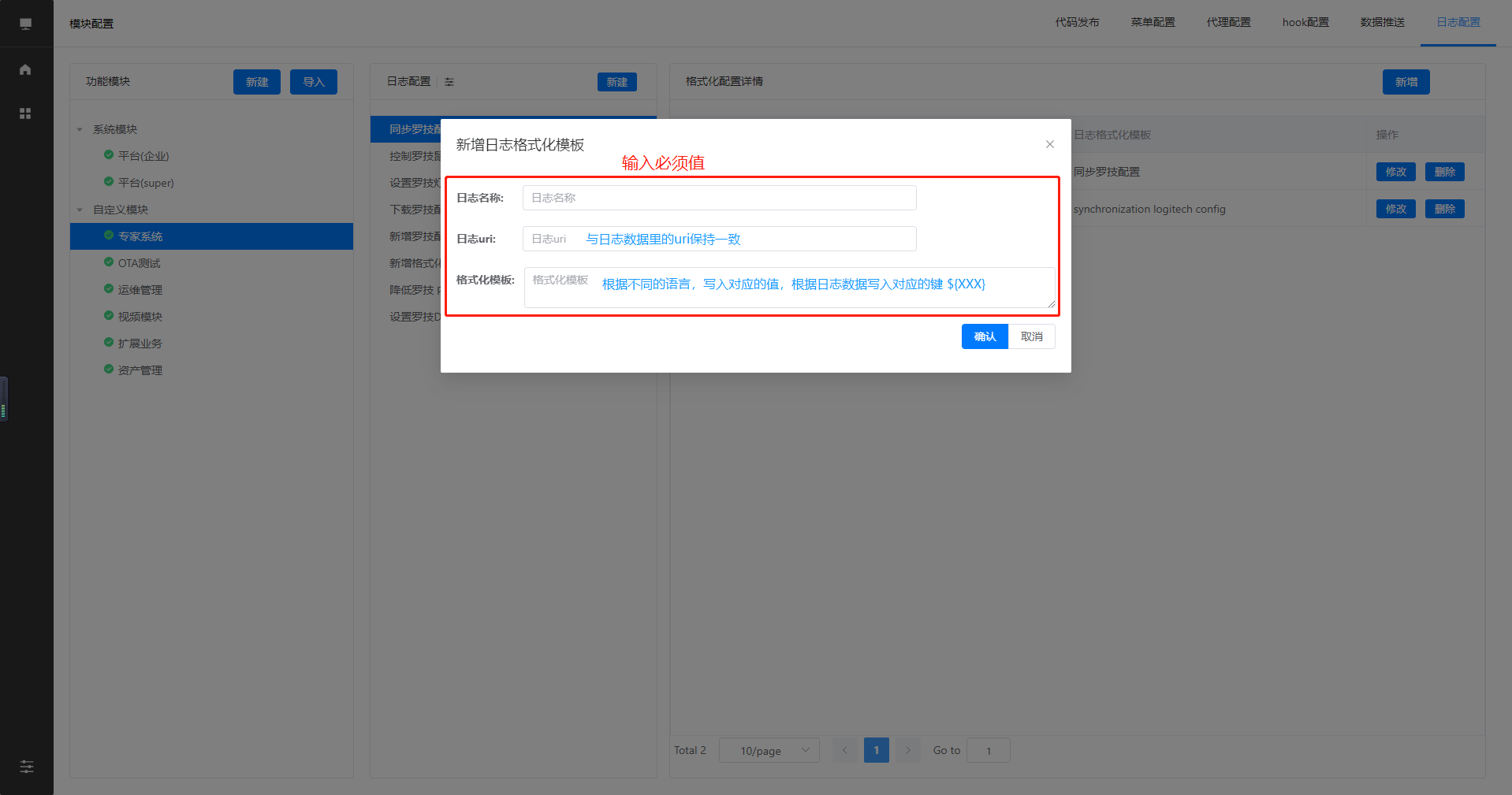Open the grid apps icon in the sidebar
Viewport: 1512px width, 795px height.
[x=25, y=113]
